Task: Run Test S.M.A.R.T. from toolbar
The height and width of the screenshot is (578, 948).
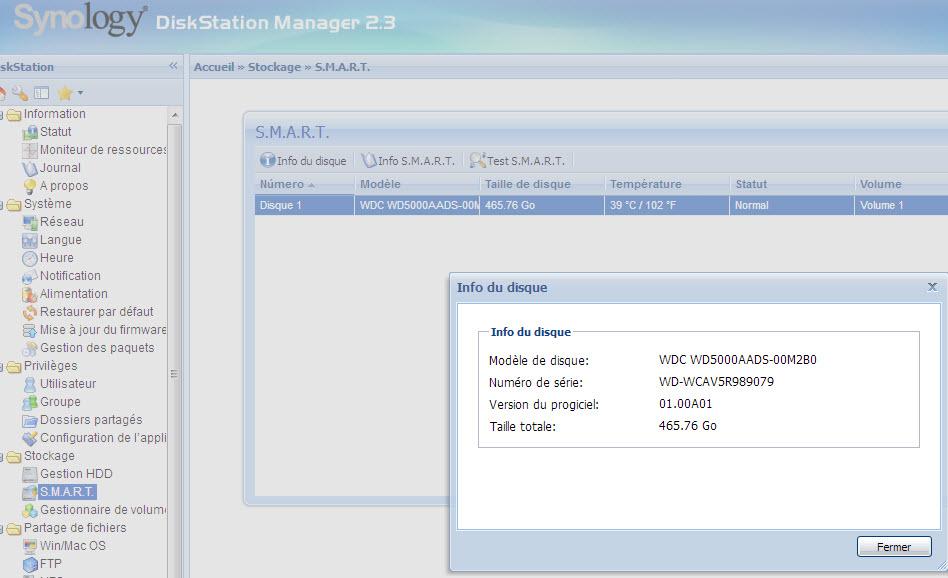Action: pyautogui.click(x=517, y=161)
